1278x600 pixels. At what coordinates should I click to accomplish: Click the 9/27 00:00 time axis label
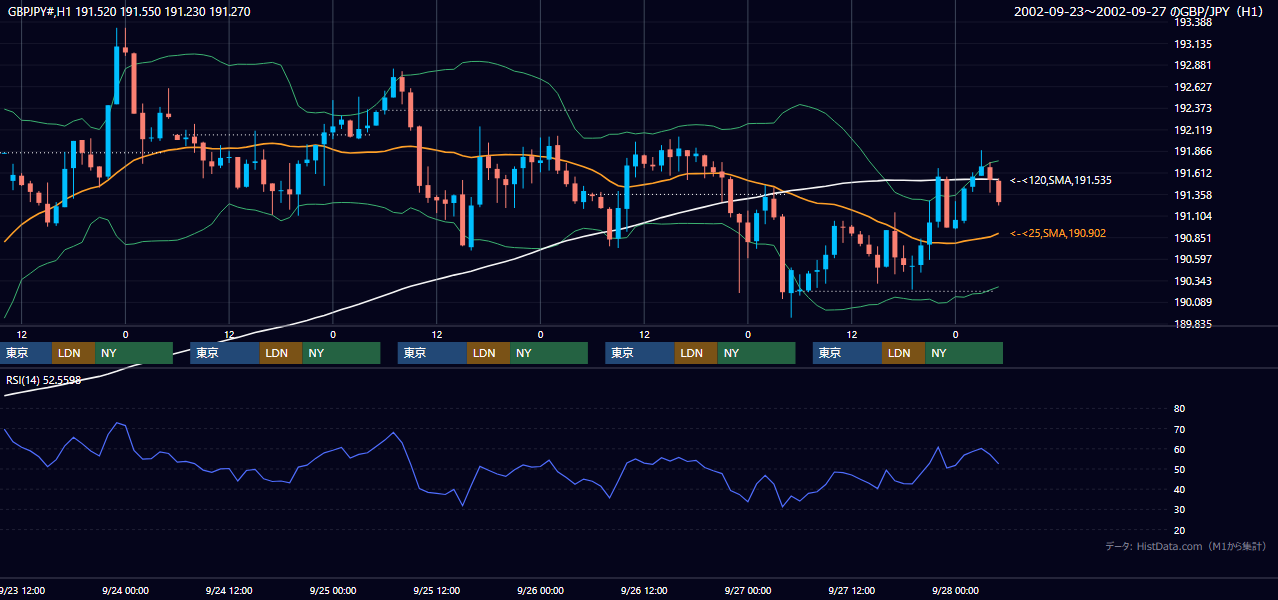tap(747, 590)
